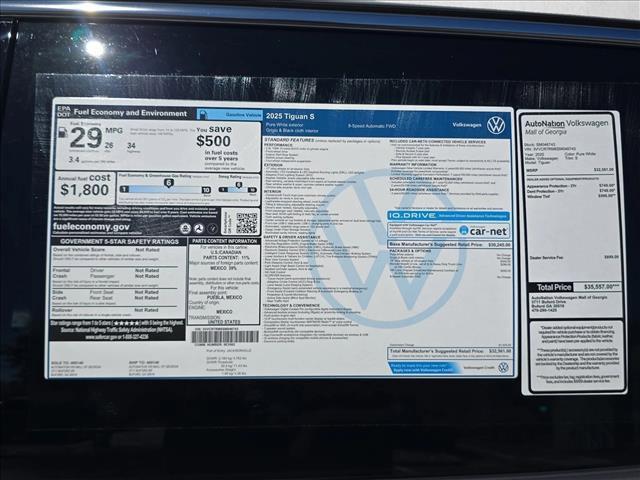Click the first round agency seal next to fueleconomy.gov
Viewport: 640px width, 480px height.
pos(185,229)
